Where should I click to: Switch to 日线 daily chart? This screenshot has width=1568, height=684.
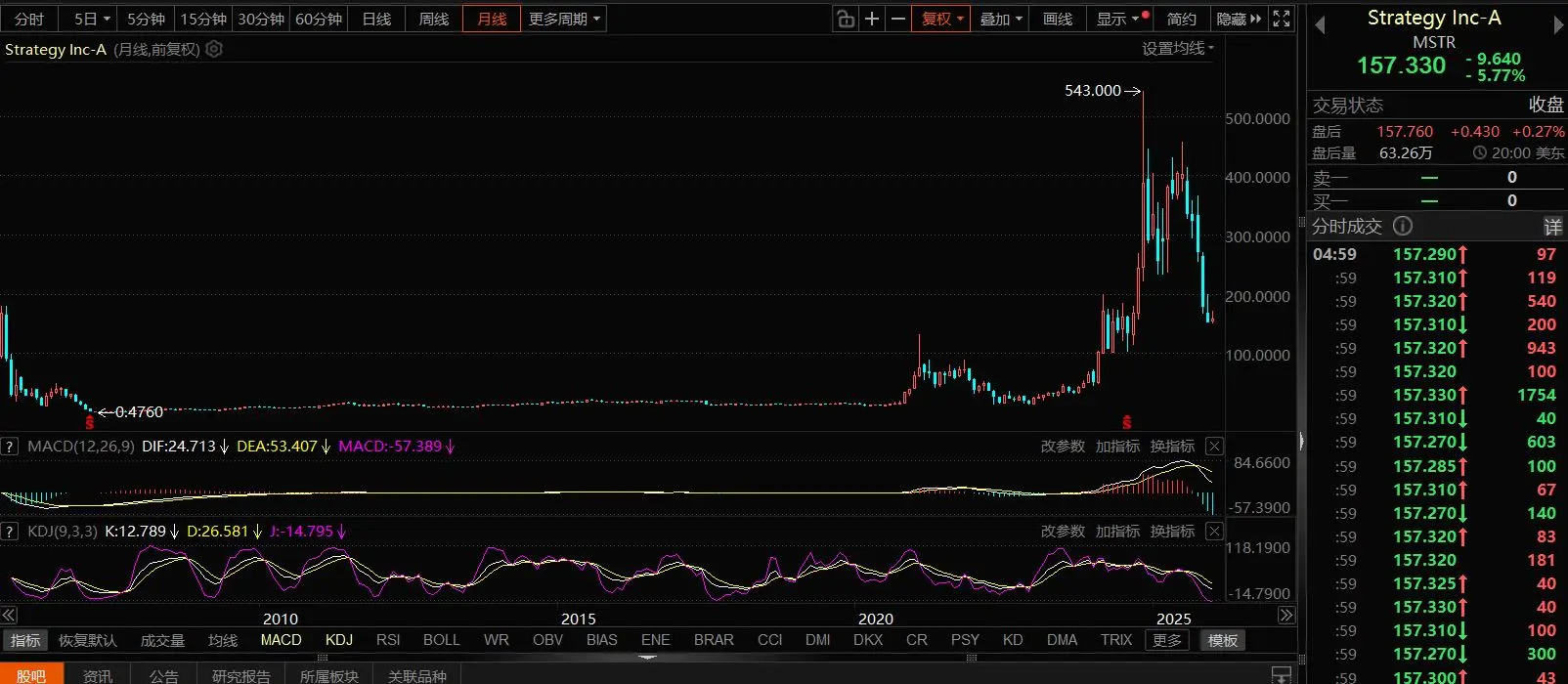[x=376, y=19]
